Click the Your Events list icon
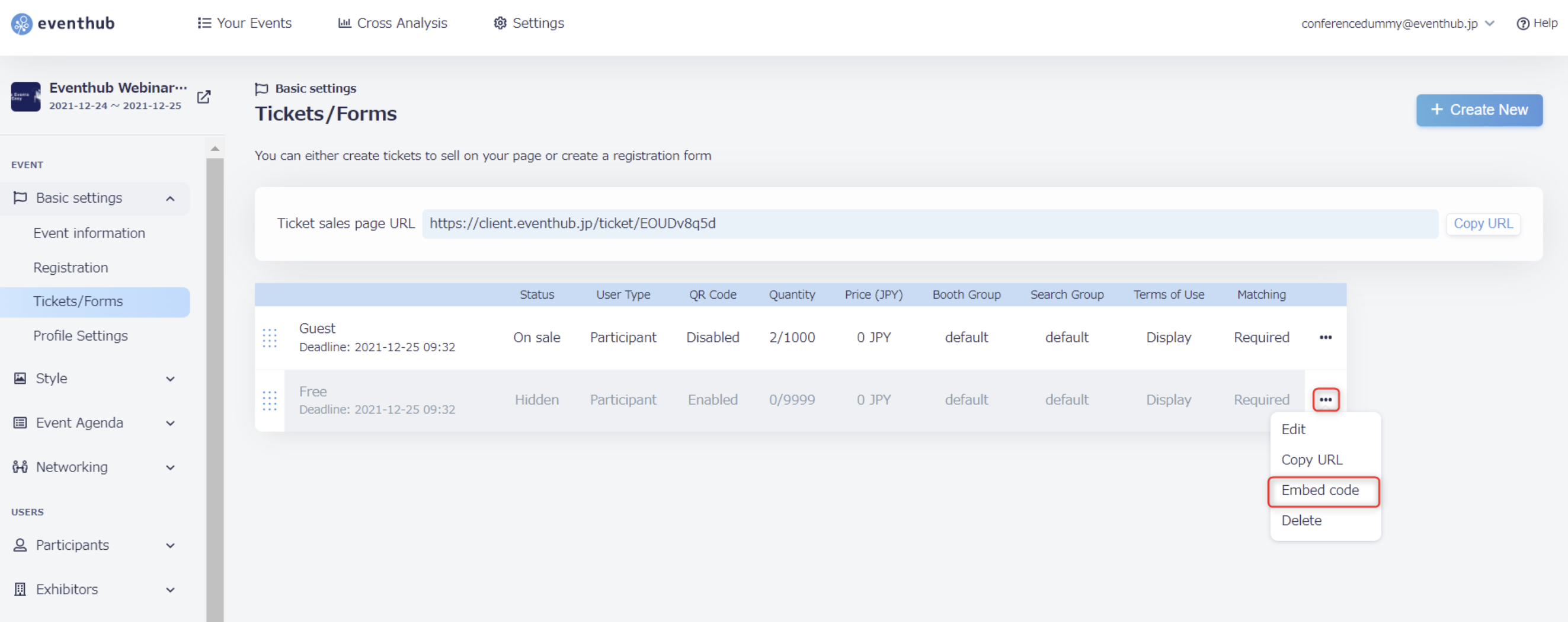 (x=204, y=23)
